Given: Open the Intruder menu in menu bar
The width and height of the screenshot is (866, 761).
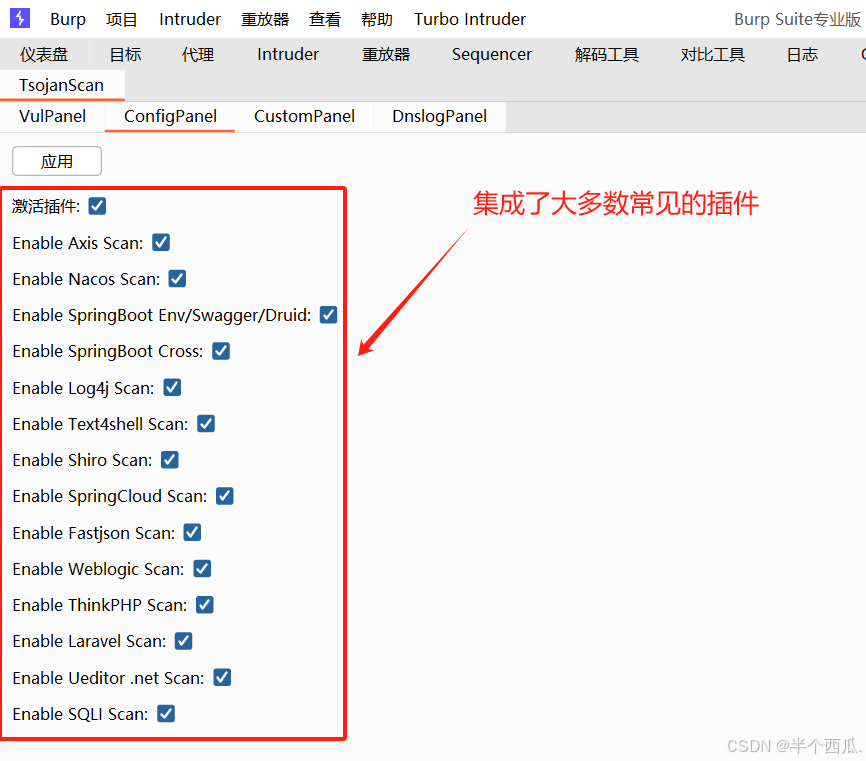Looking at the screenshot, I should pos(190,19).
